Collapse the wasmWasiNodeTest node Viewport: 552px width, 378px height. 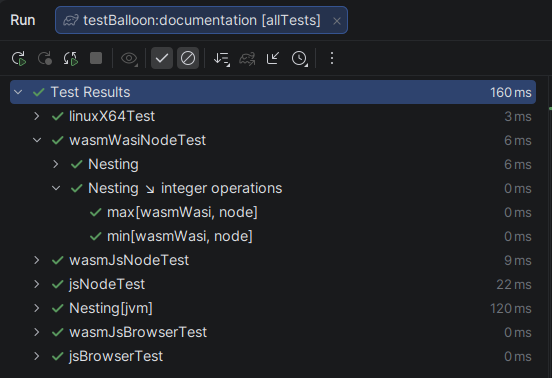click(37, 140)
